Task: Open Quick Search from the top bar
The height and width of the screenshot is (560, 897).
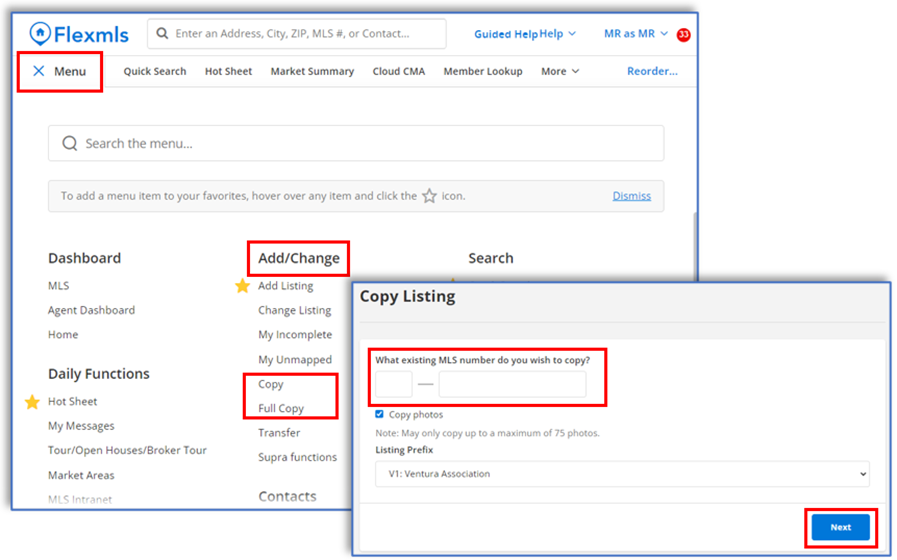Action: 155,72
